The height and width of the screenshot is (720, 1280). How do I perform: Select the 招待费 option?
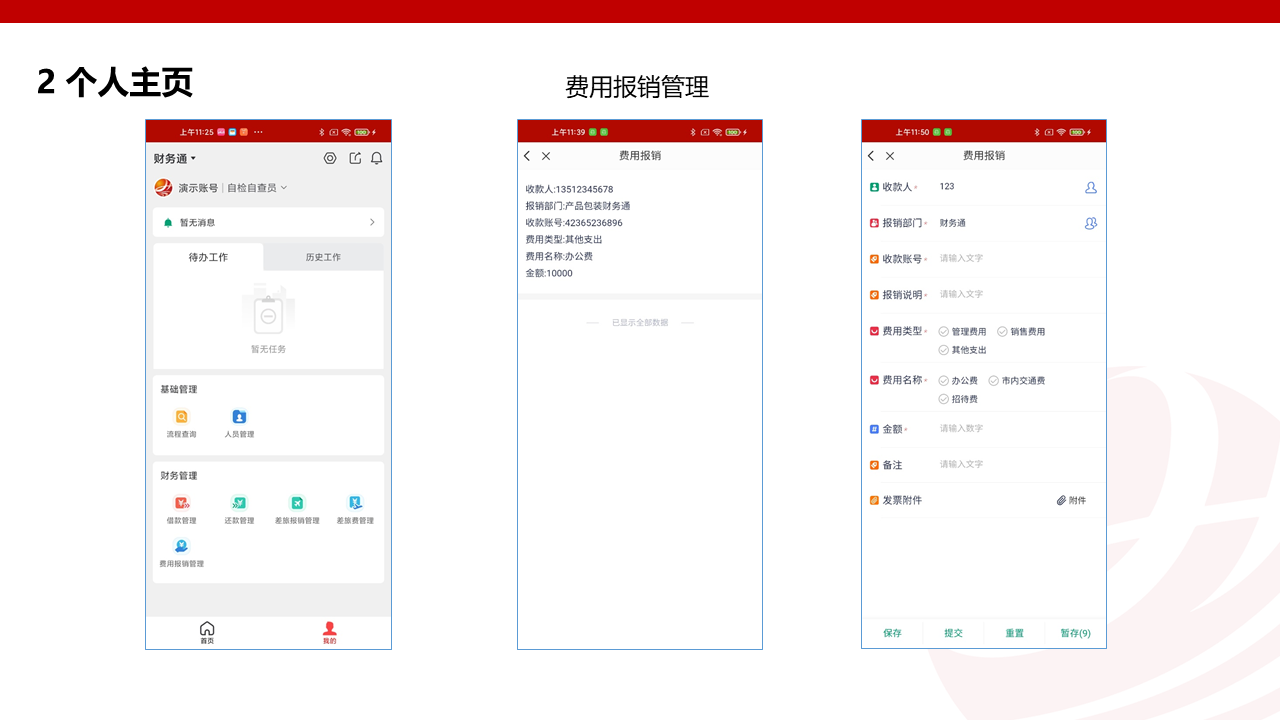pos(958,399)
